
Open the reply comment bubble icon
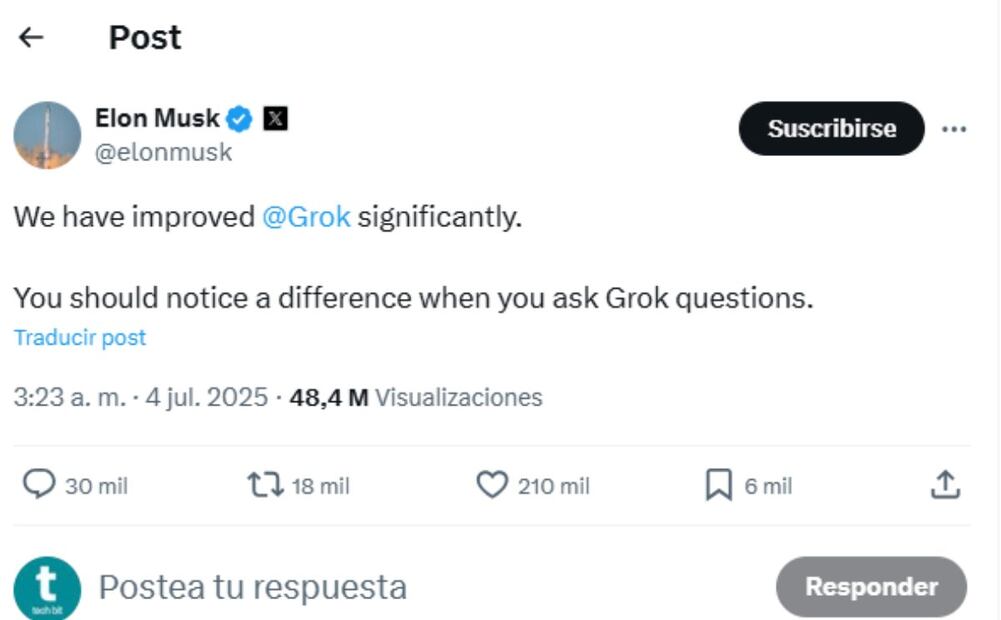pyautogui.click(x=39, y=485)
